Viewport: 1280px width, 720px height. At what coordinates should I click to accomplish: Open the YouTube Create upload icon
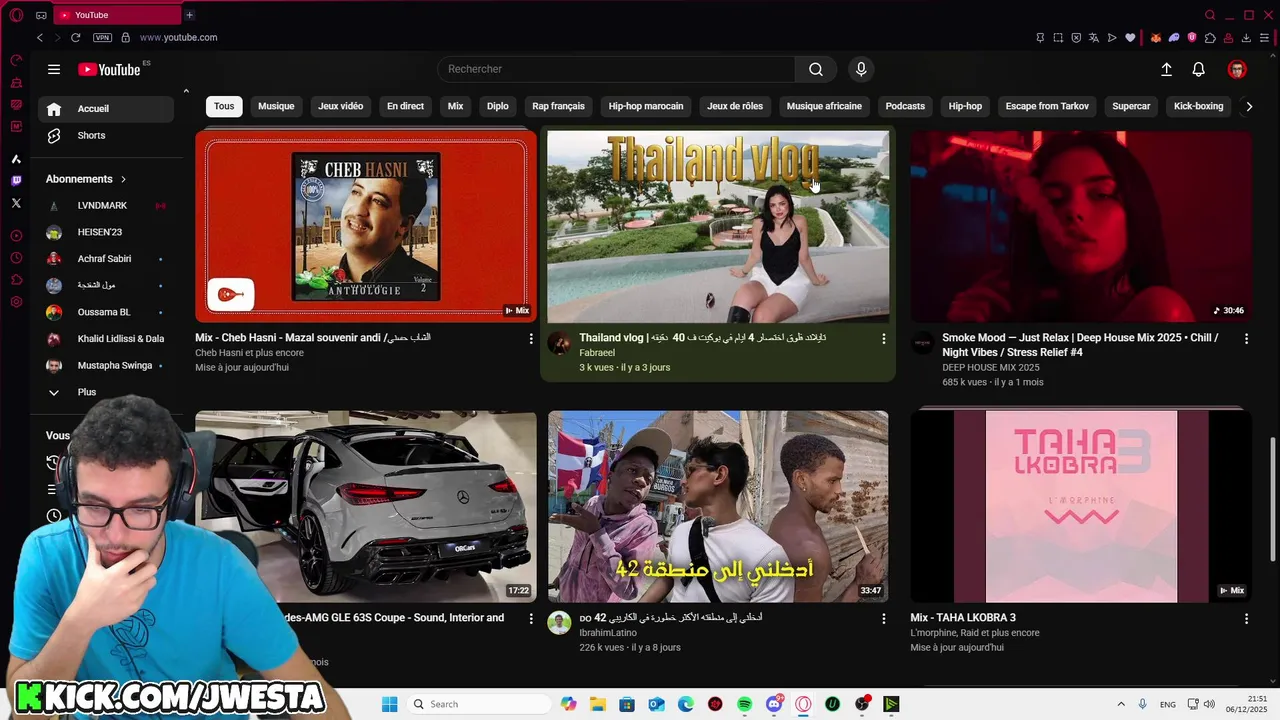[1166, 69]
